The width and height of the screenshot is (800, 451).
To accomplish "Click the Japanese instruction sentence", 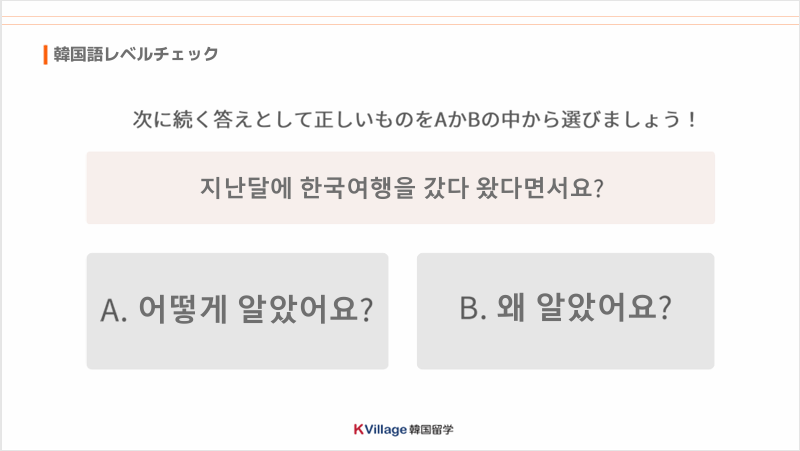I will point(415,119).
